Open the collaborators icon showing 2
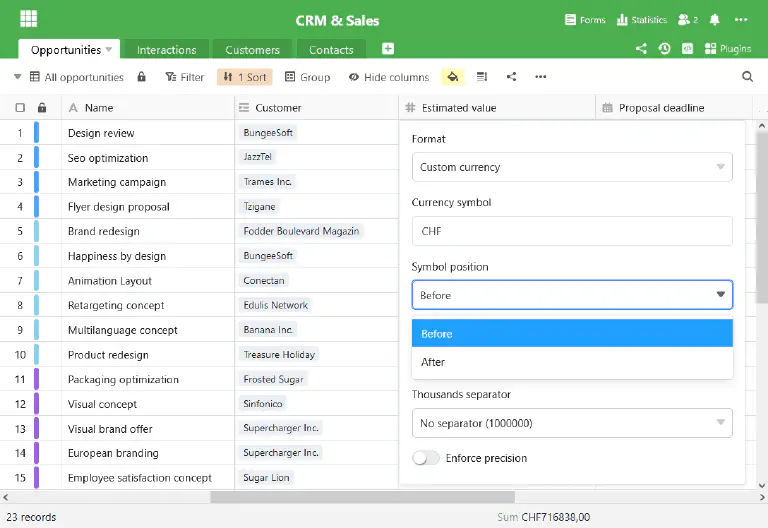The width and height of the screenshot is (768, 528). pyautogui.click(x=688, y=20)
